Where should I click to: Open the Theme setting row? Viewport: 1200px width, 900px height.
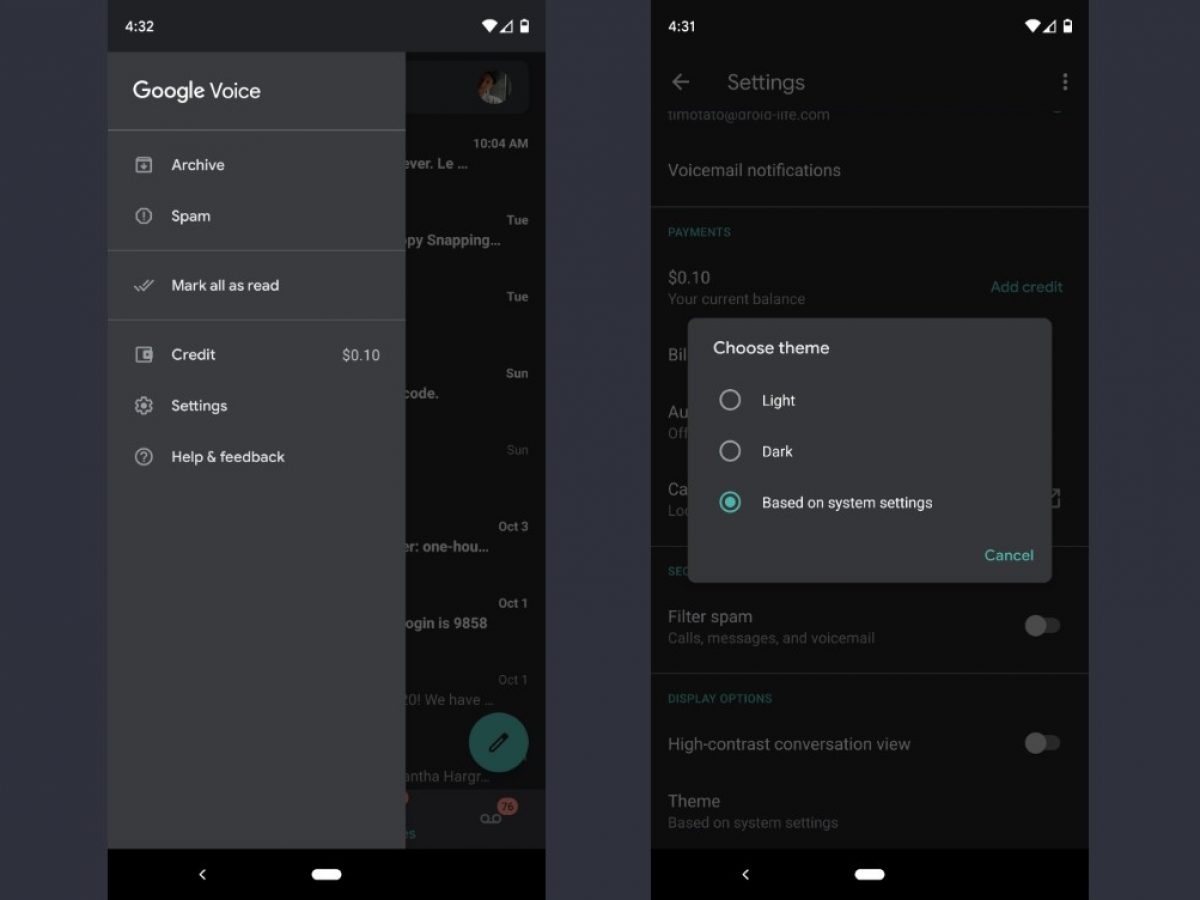coord(870,811)
